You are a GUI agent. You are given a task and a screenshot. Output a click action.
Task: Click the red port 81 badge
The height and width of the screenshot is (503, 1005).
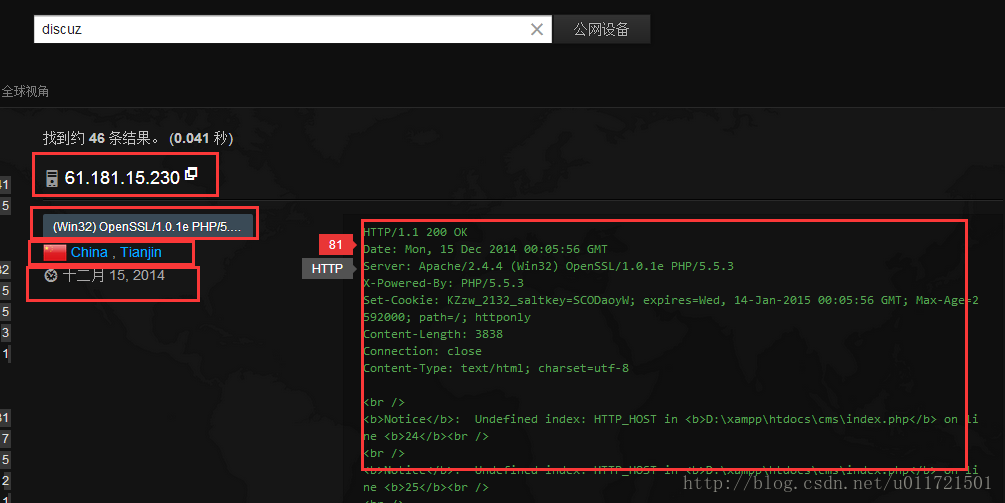335,244
